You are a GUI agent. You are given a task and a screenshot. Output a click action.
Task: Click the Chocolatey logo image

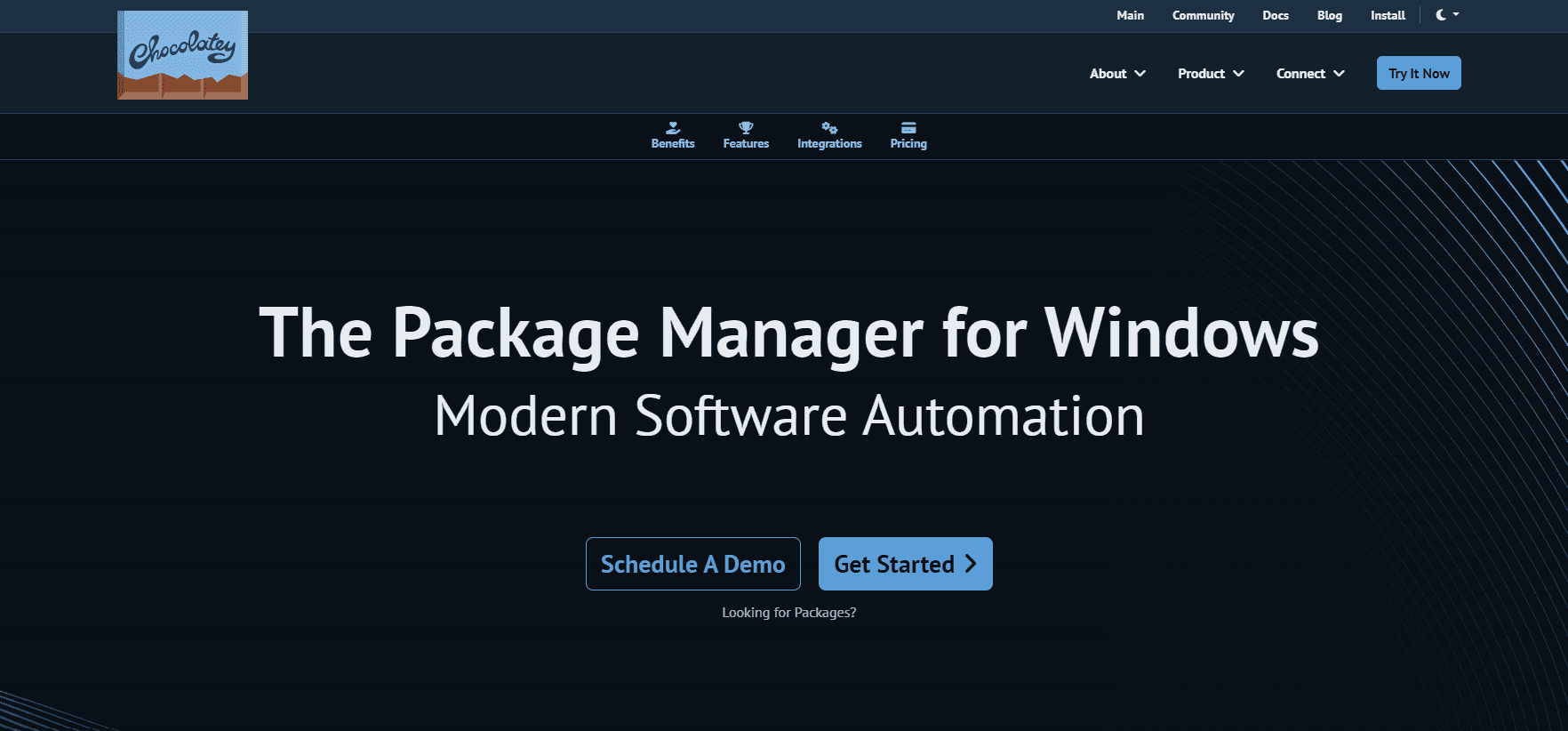[182, 55]
